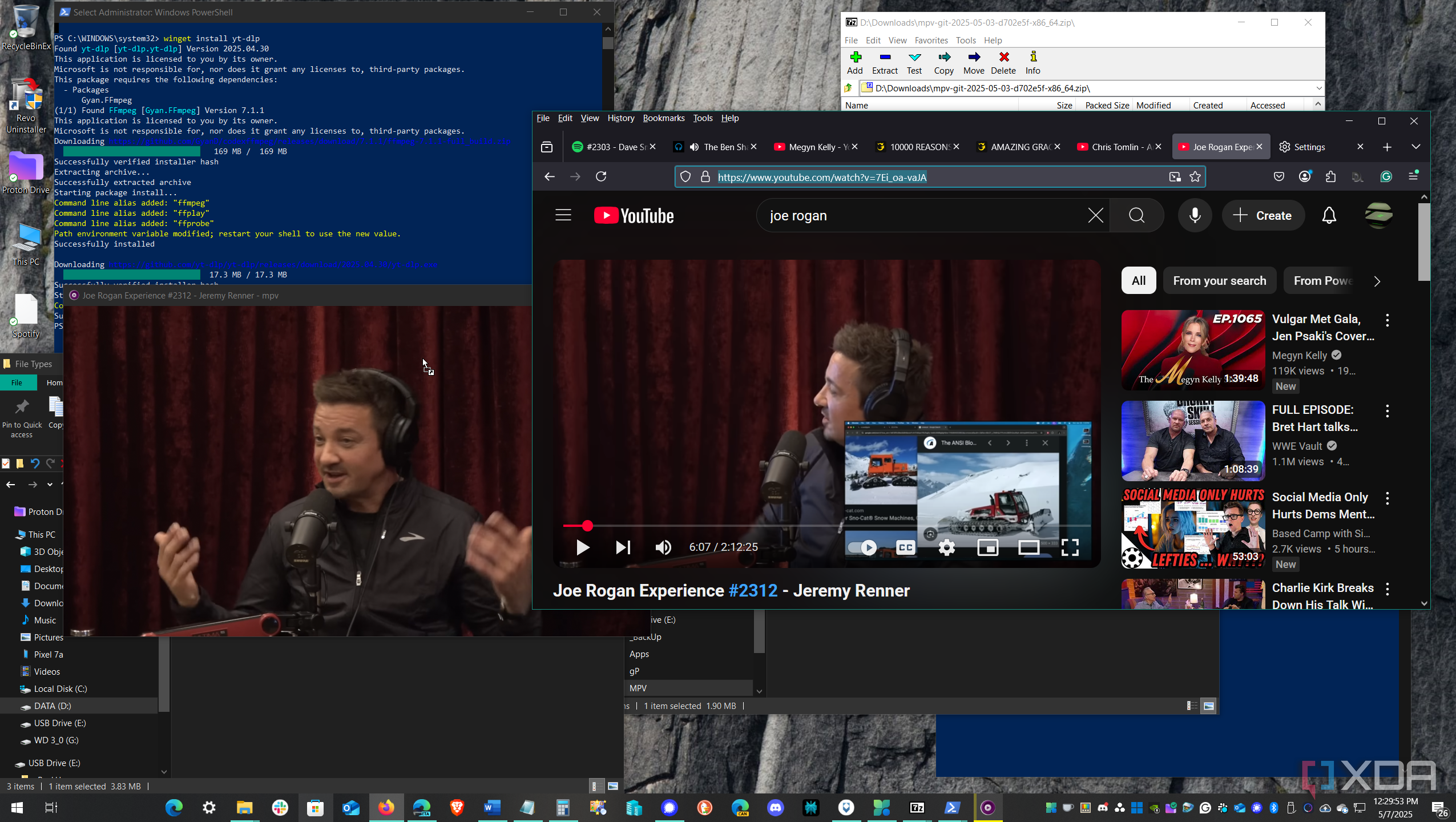1456x822 pixels.
Task: Open 7-Zip Favorites menu
Action: (x=931, y=40)
